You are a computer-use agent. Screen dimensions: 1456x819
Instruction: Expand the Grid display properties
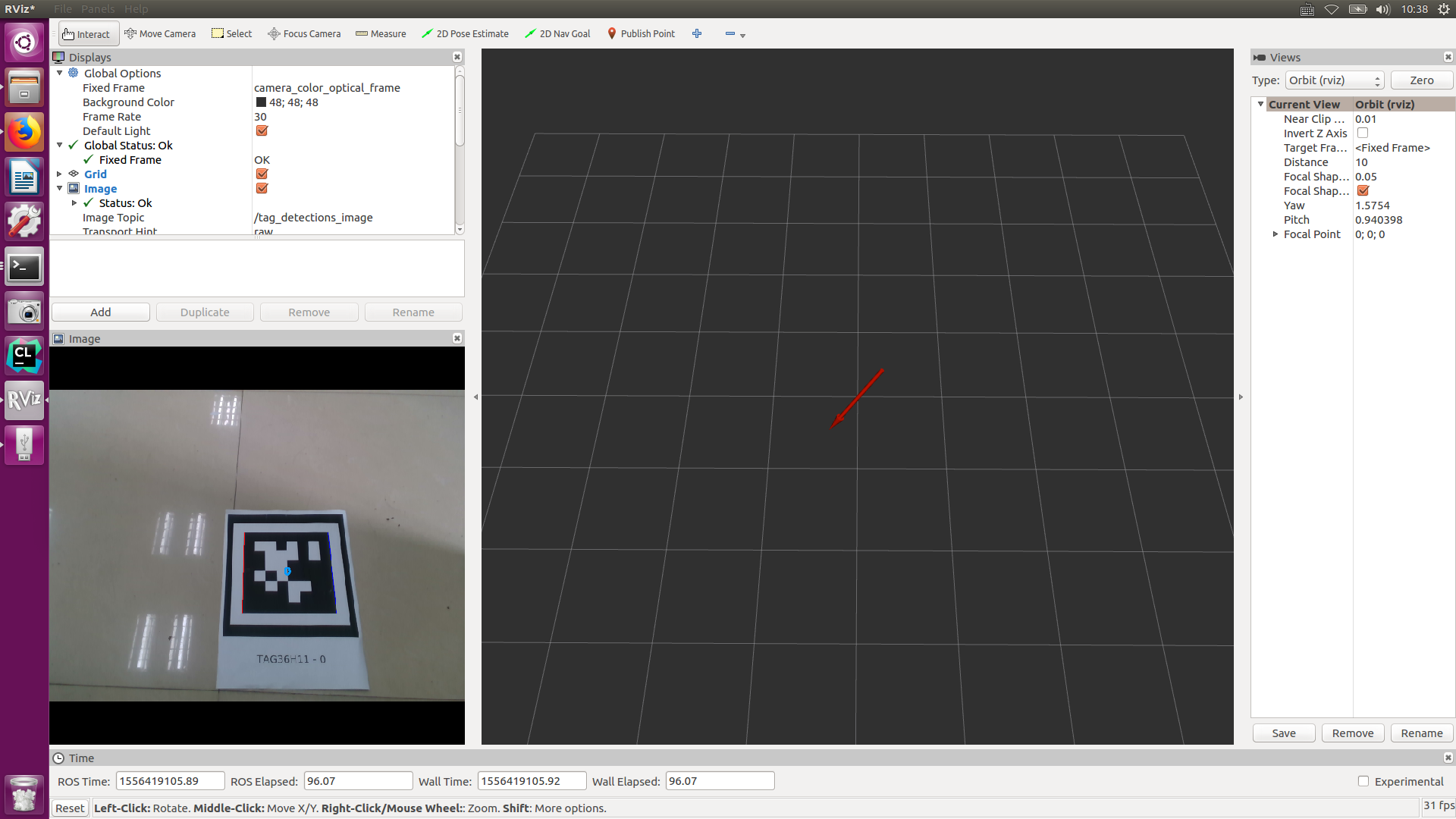pyautogui.click(x=60, y=174)
